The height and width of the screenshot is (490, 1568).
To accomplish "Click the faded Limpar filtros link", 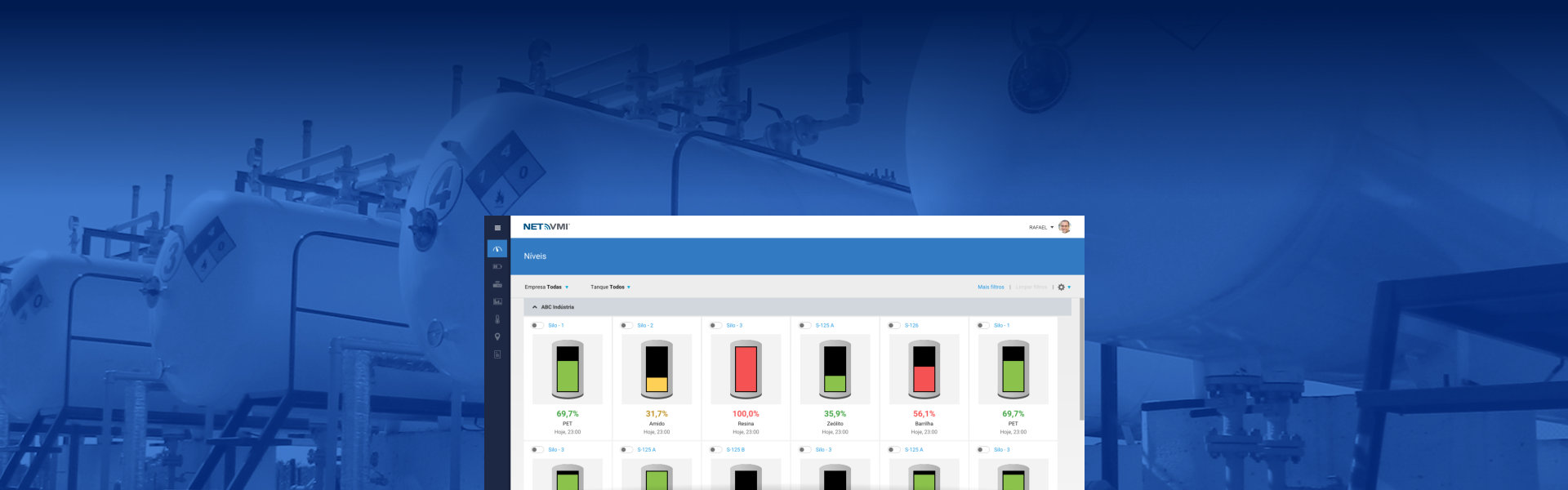I will pyautogui.click(x=1031, y=287).
